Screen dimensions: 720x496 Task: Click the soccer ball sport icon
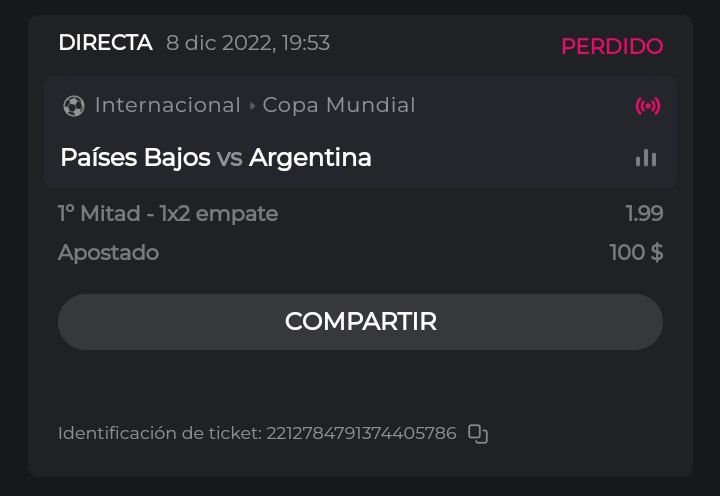[x=73, y=105]
